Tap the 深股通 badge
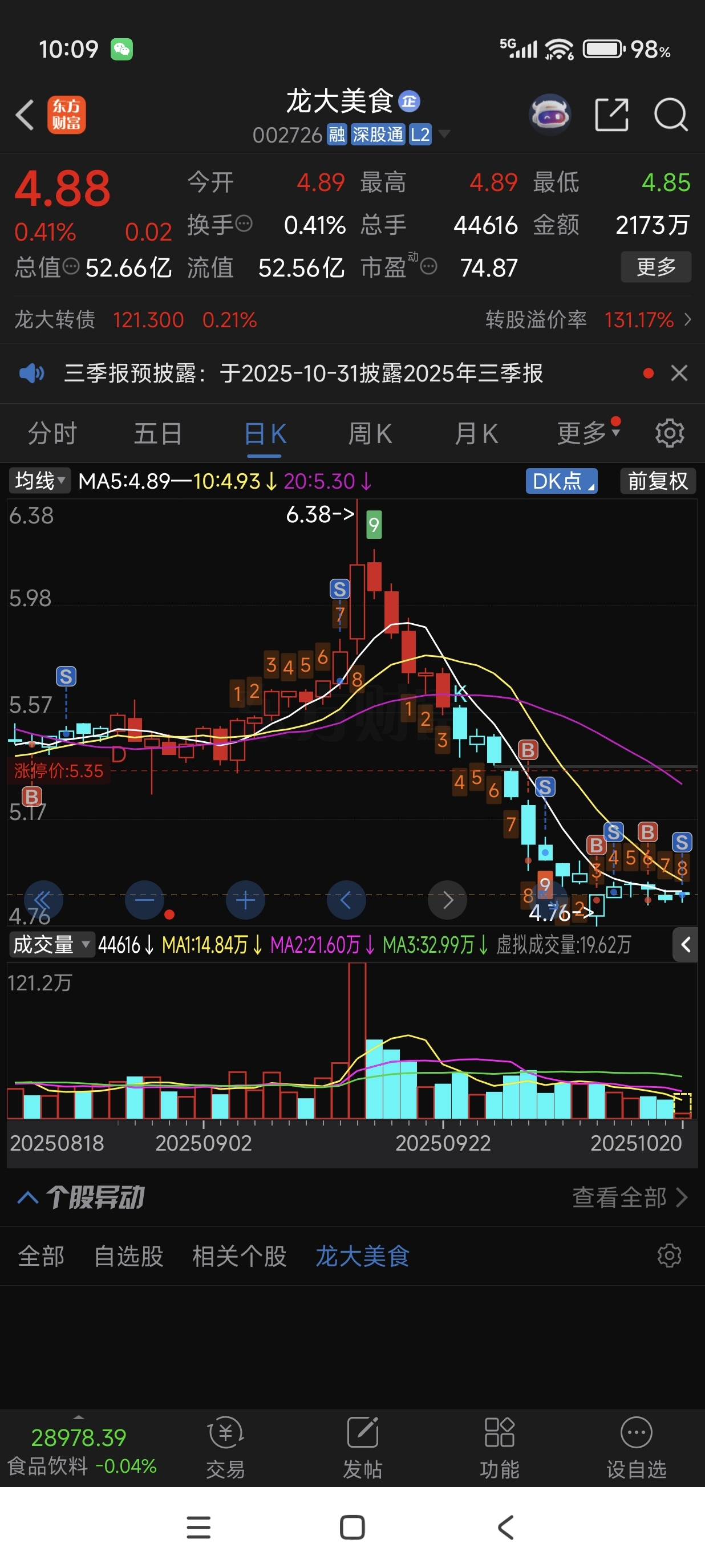The height and width of the screenshot is (1568, 705). coord(378,135)
